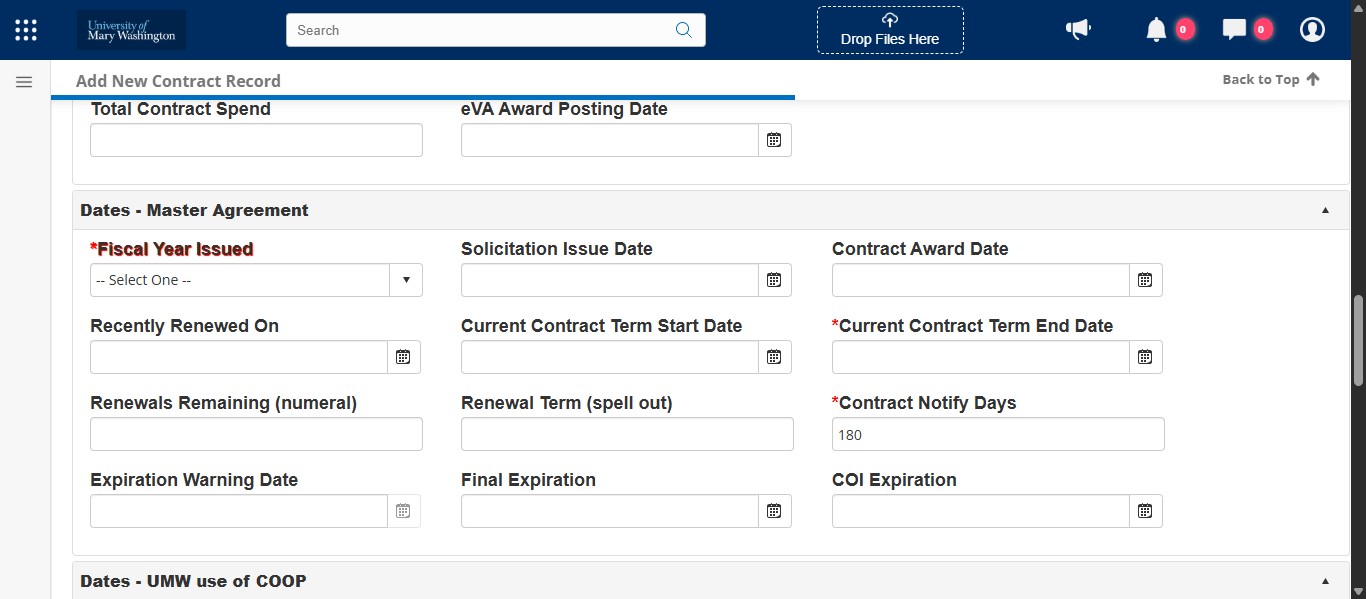
Task: Open calendar picker for Solicitation Issue Date
Action: [774, 280]
